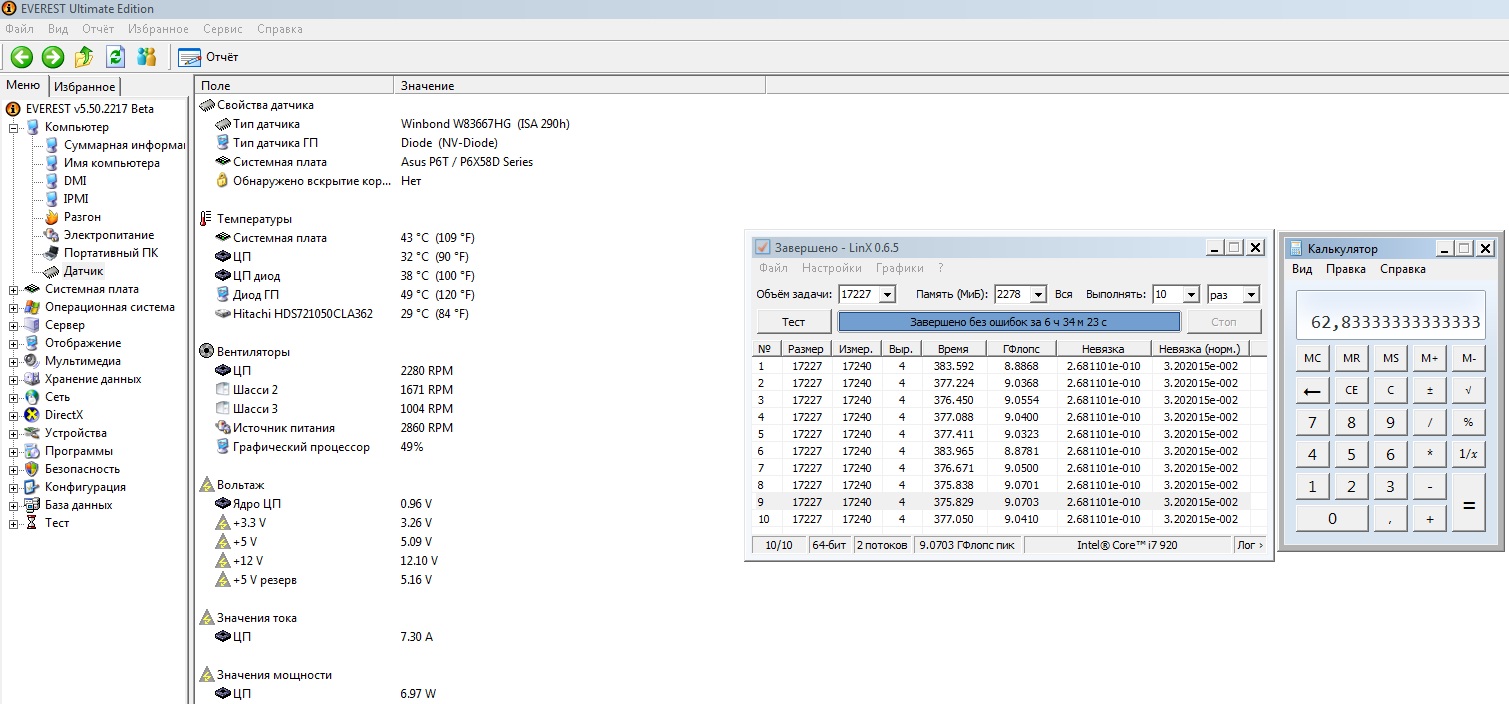
Task: Click the LinX completed progress bar
Action: [x=1009, y=322]
